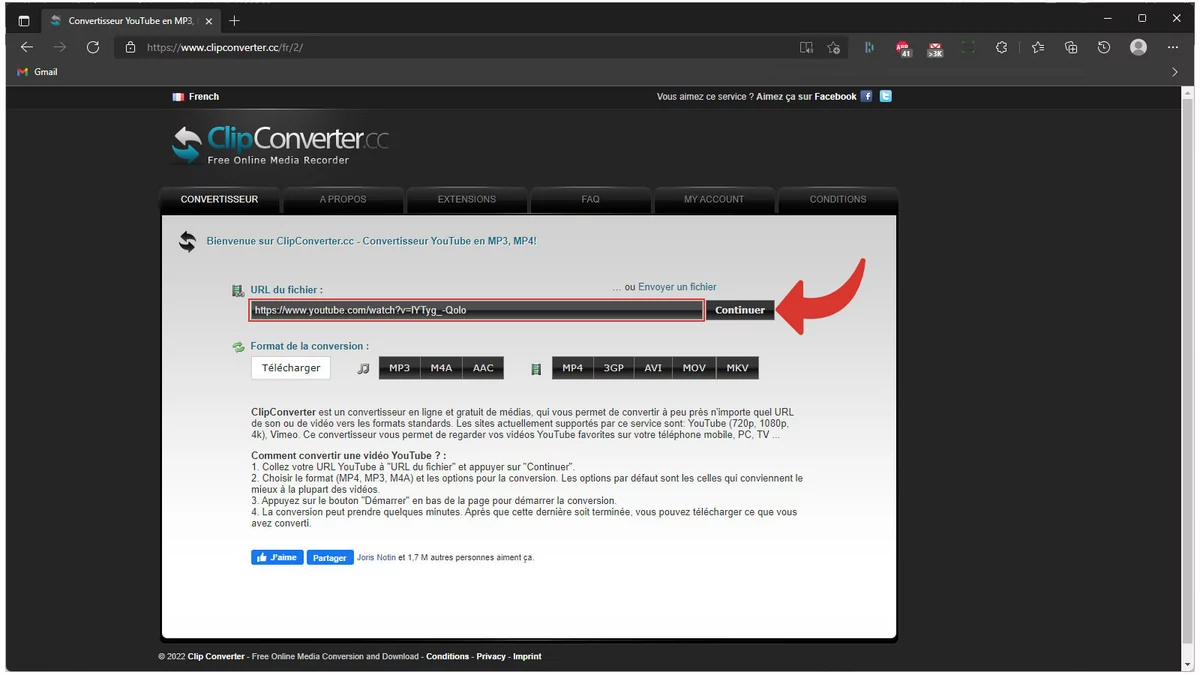Viewport: 1200px width, 675px height.
Task: Open a new tab with plus icon
Action: 234,20
